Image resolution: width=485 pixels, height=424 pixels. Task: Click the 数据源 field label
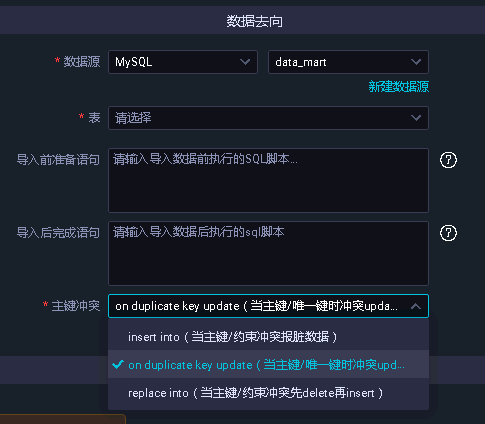[x=82, y=62]
